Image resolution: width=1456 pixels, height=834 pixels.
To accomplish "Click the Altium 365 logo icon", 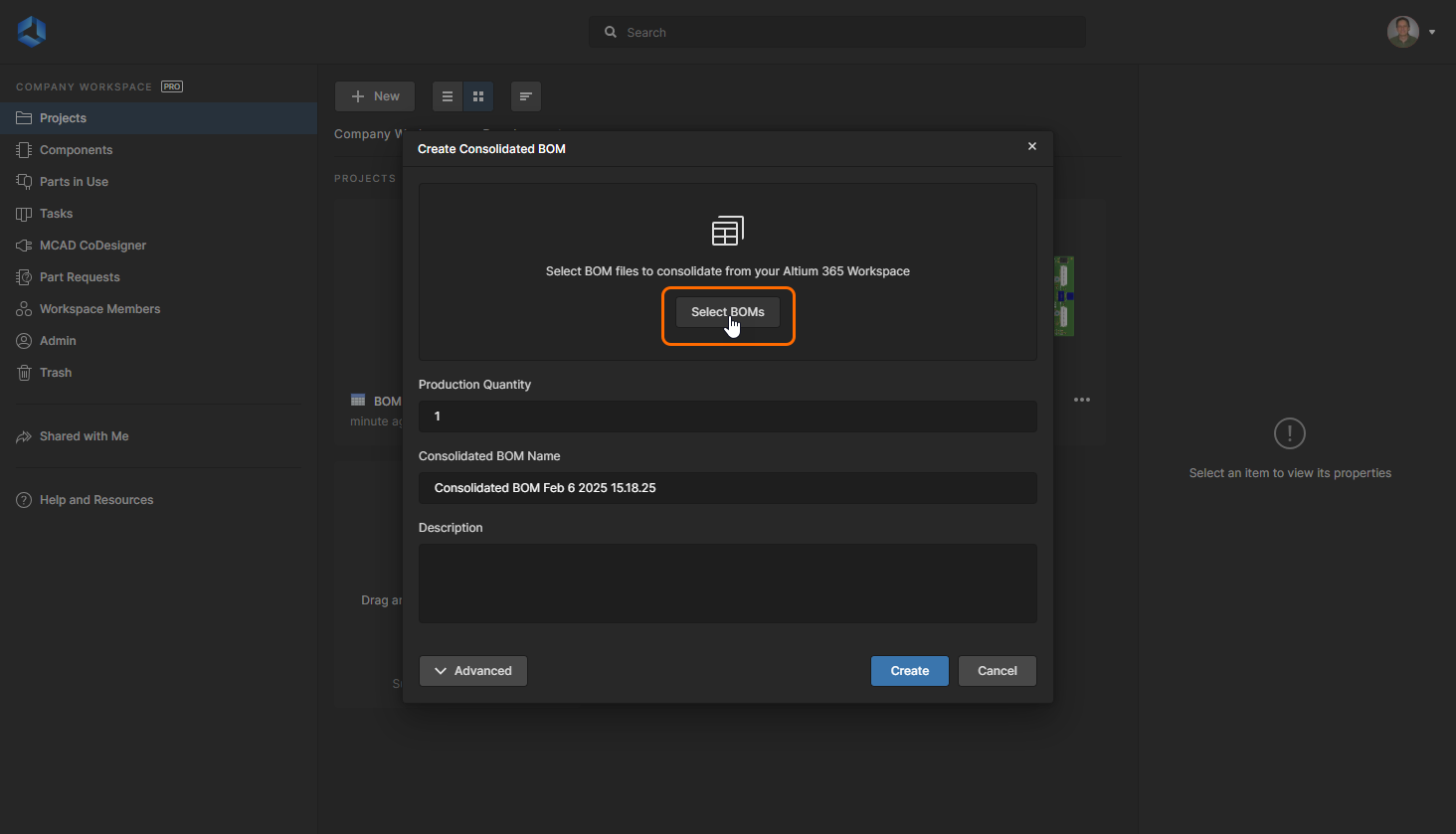I will 32,32.
